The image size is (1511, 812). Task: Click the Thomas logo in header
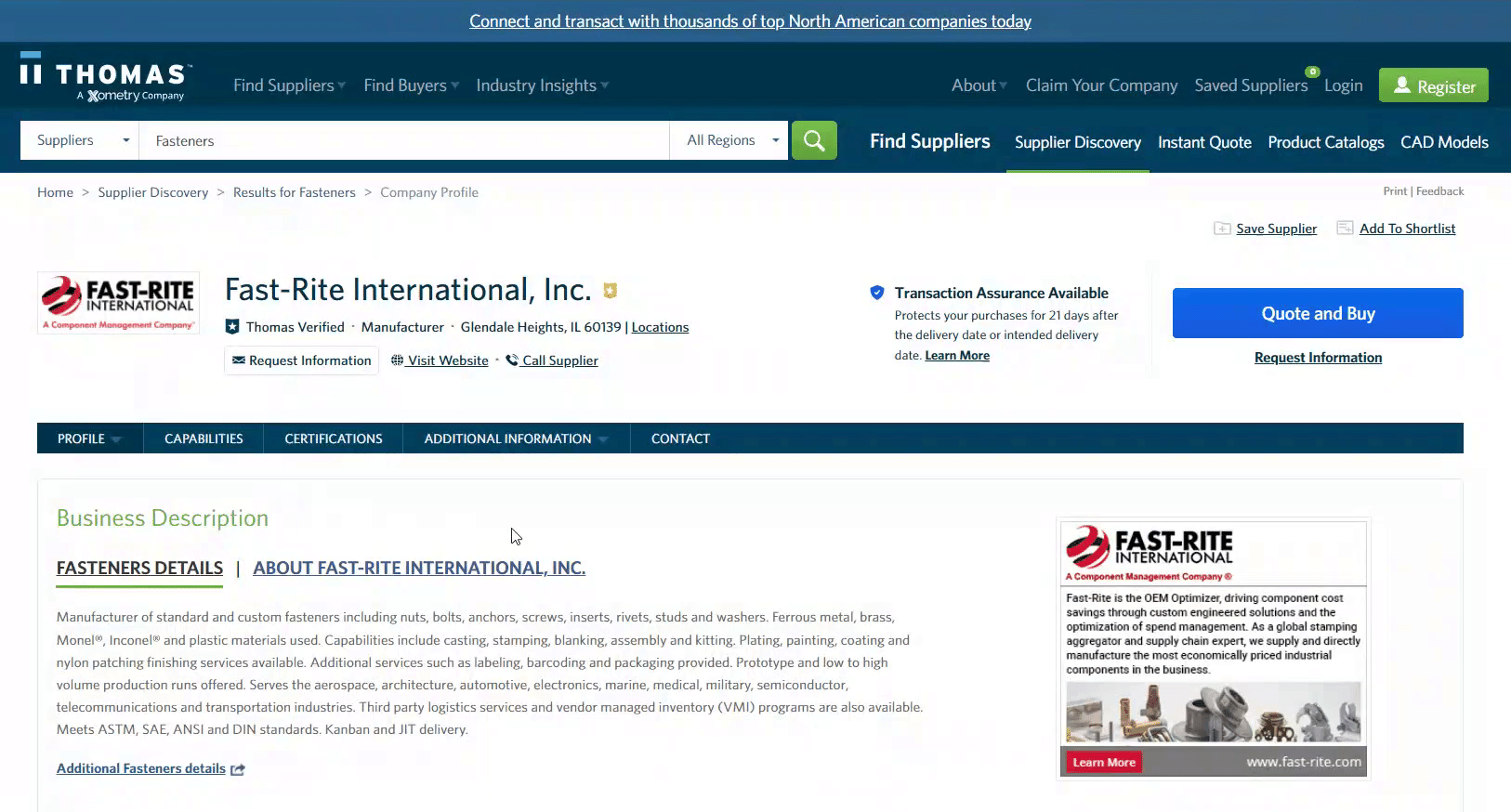pos(105,76)
